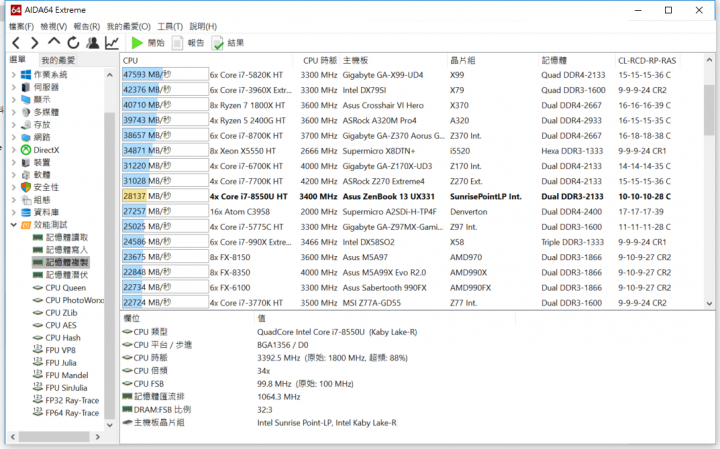The image size is (720, 449).
Task: Select the CPU PhotoWorxx benchmark
Action: 74,300
